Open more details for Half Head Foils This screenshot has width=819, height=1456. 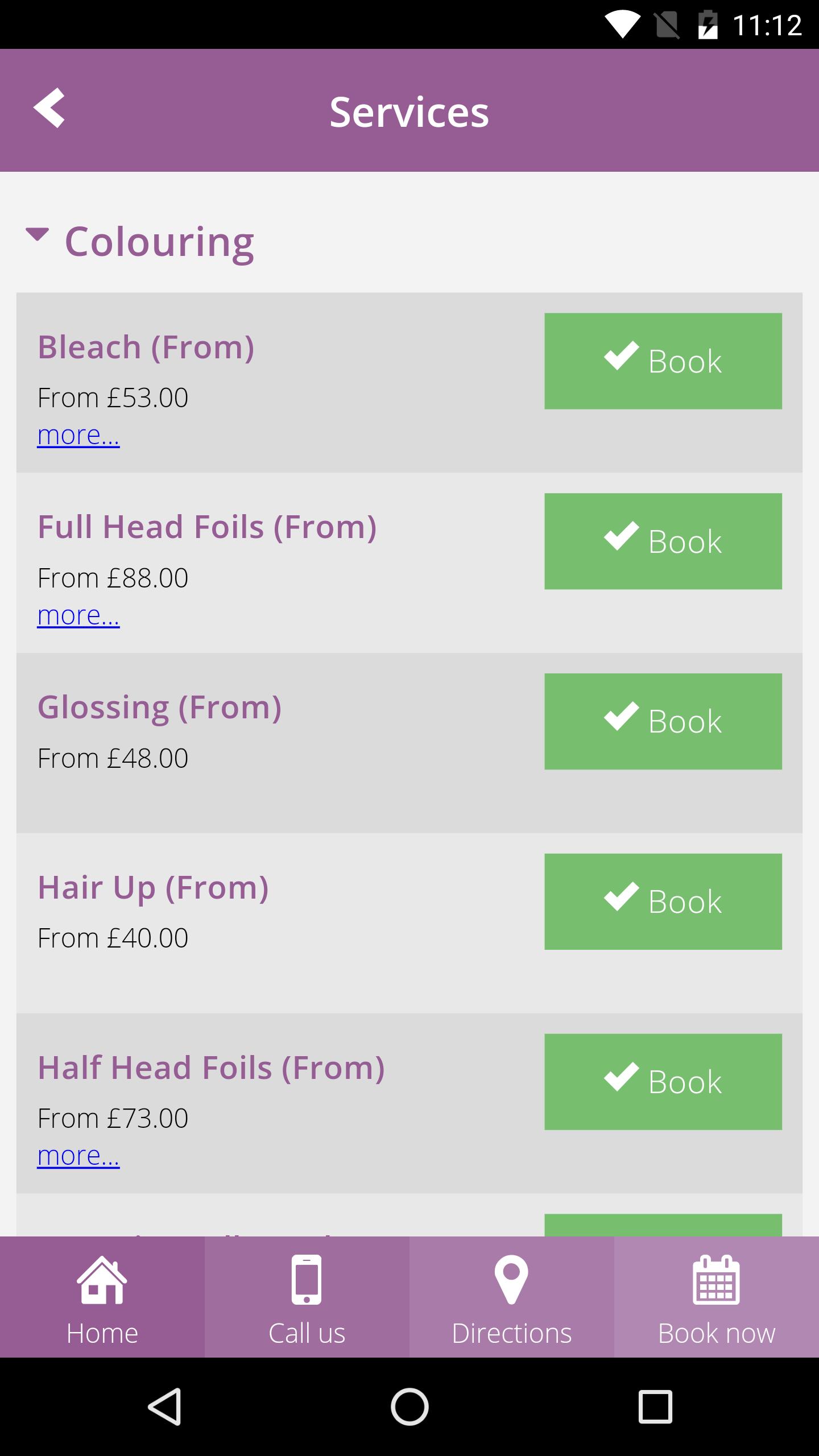[x=78, y=1156]
